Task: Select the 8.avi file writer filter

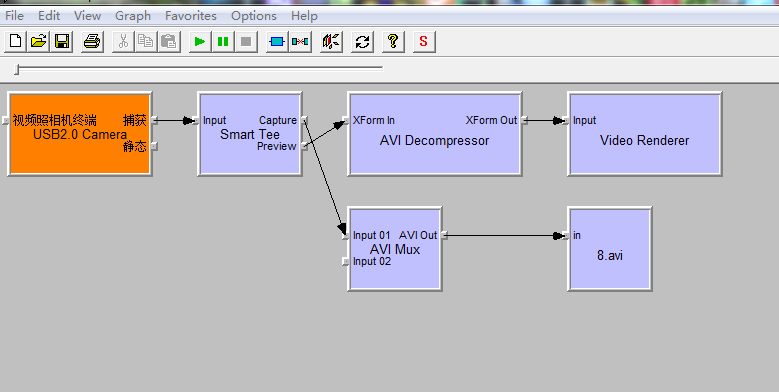Action: click(x=610, y=249)
